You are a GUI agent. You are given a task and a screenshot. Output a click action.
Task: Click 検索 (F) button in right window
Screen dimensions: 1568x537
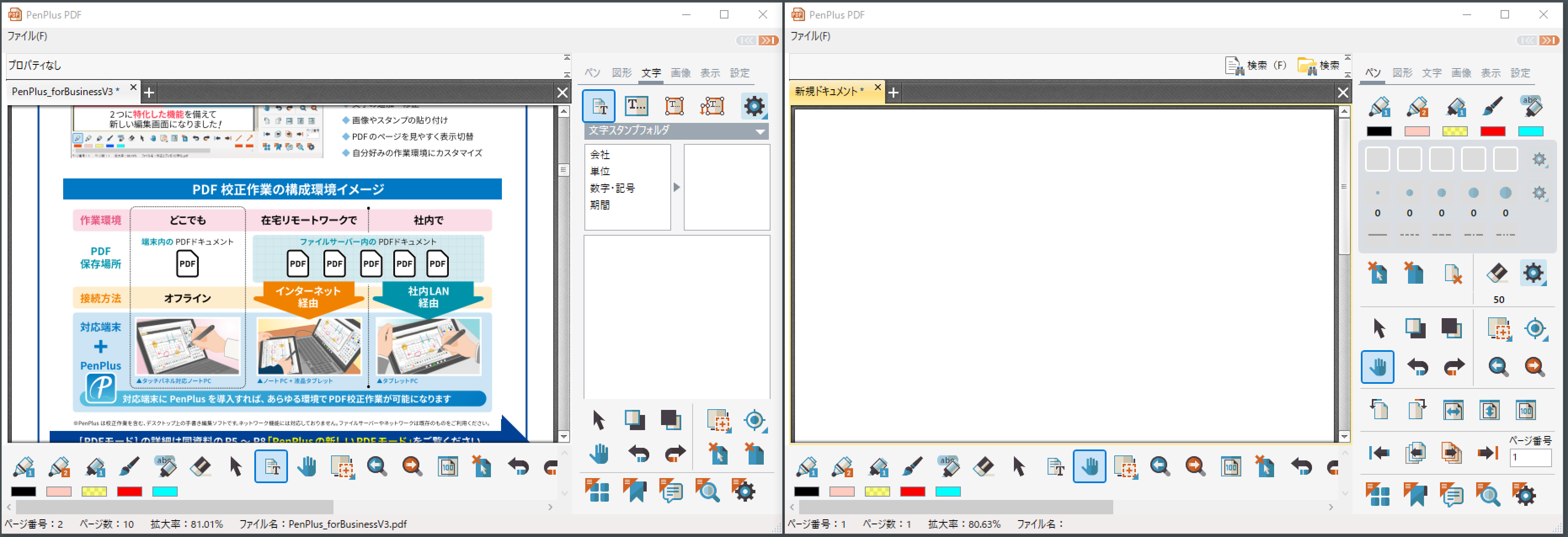coord(1256,66)
